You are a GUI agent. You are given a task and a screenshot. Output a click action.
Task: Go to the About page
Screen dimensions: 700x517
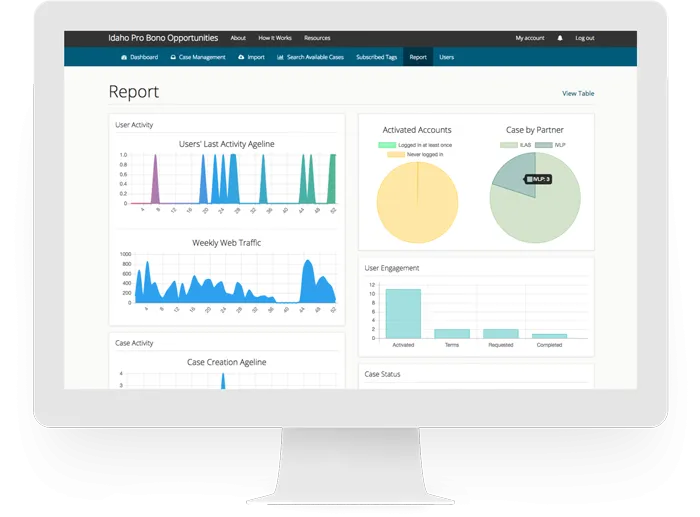[238, 38]
